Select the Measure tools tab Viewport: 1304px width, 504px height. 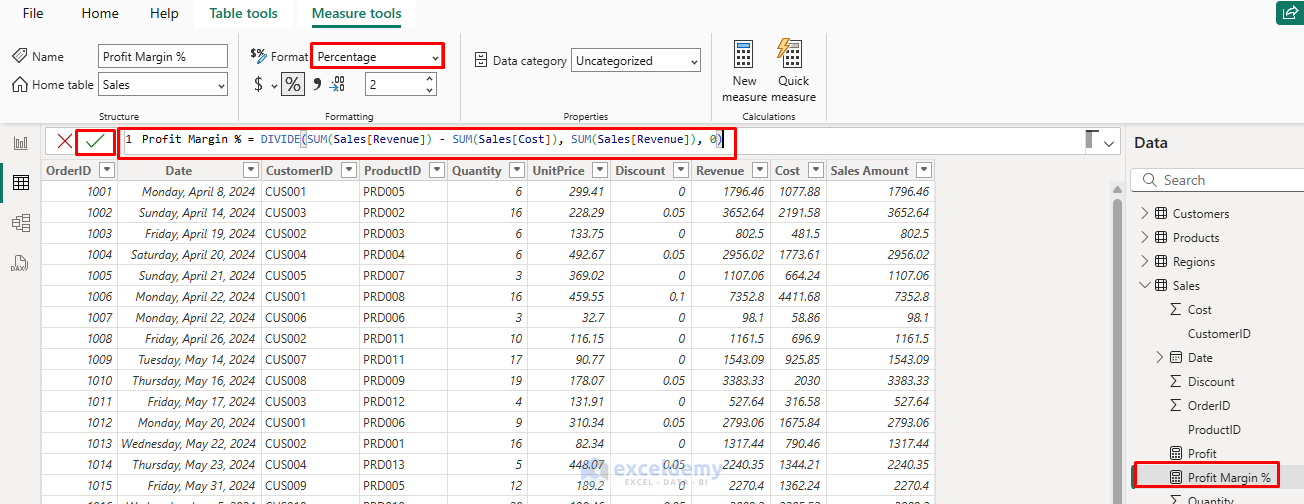click(x=356, y=14)
